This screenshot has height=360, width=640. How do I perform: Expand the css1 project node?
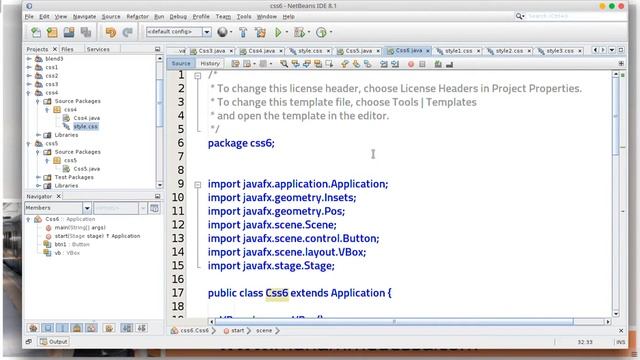29,67
